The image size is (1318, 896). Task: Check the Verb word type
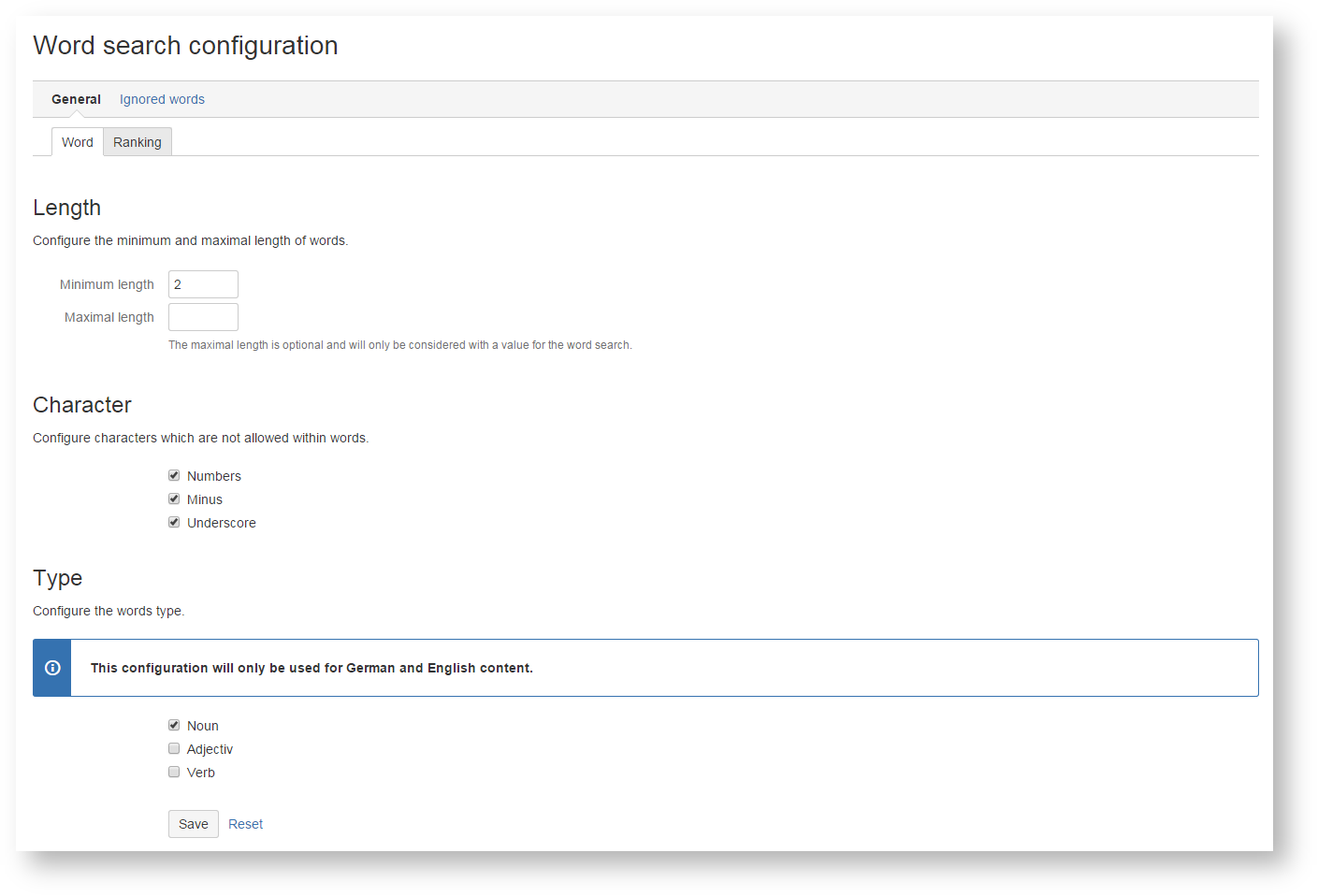coord(174,773)
